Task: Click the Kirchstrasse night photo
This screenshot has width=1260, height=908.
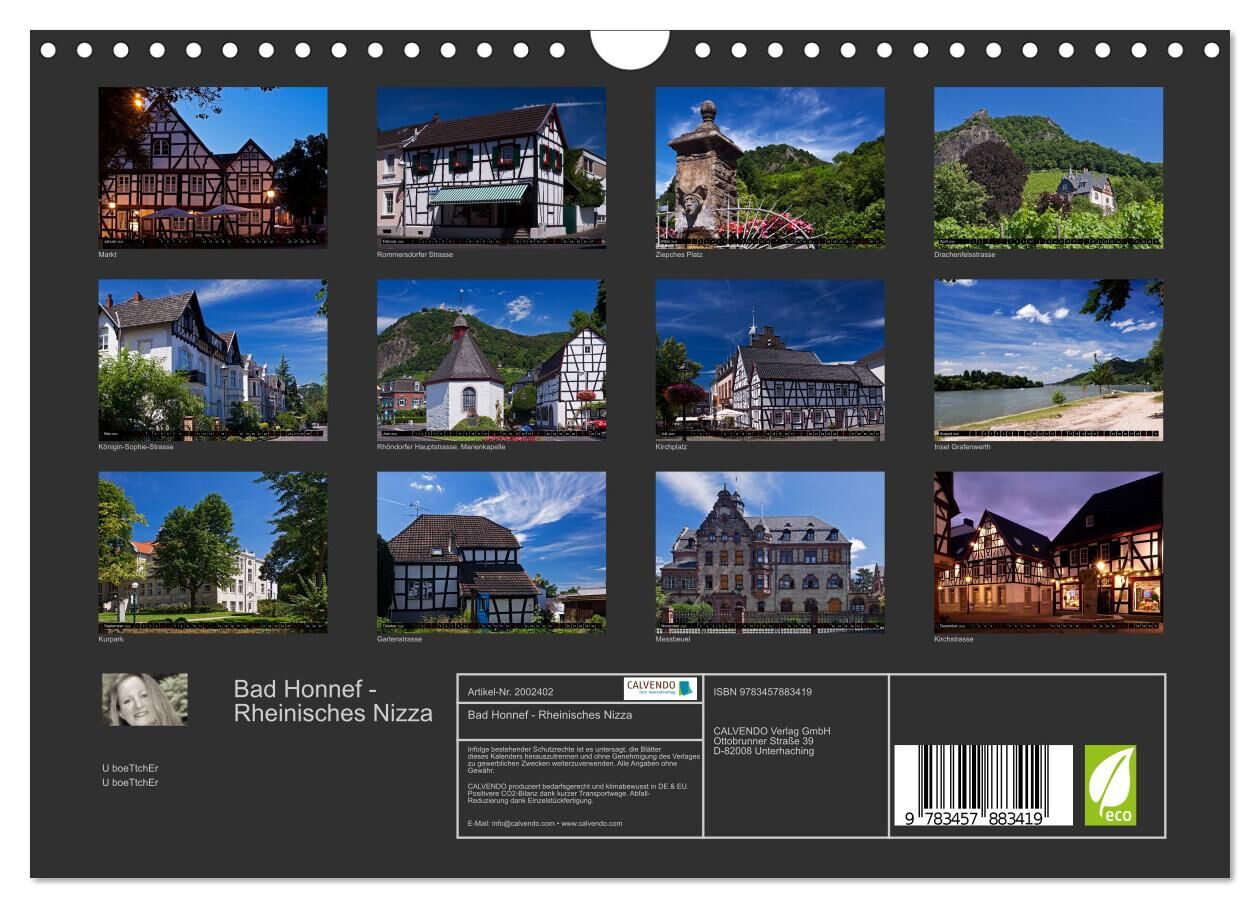Action: [x=1048, y=552]
